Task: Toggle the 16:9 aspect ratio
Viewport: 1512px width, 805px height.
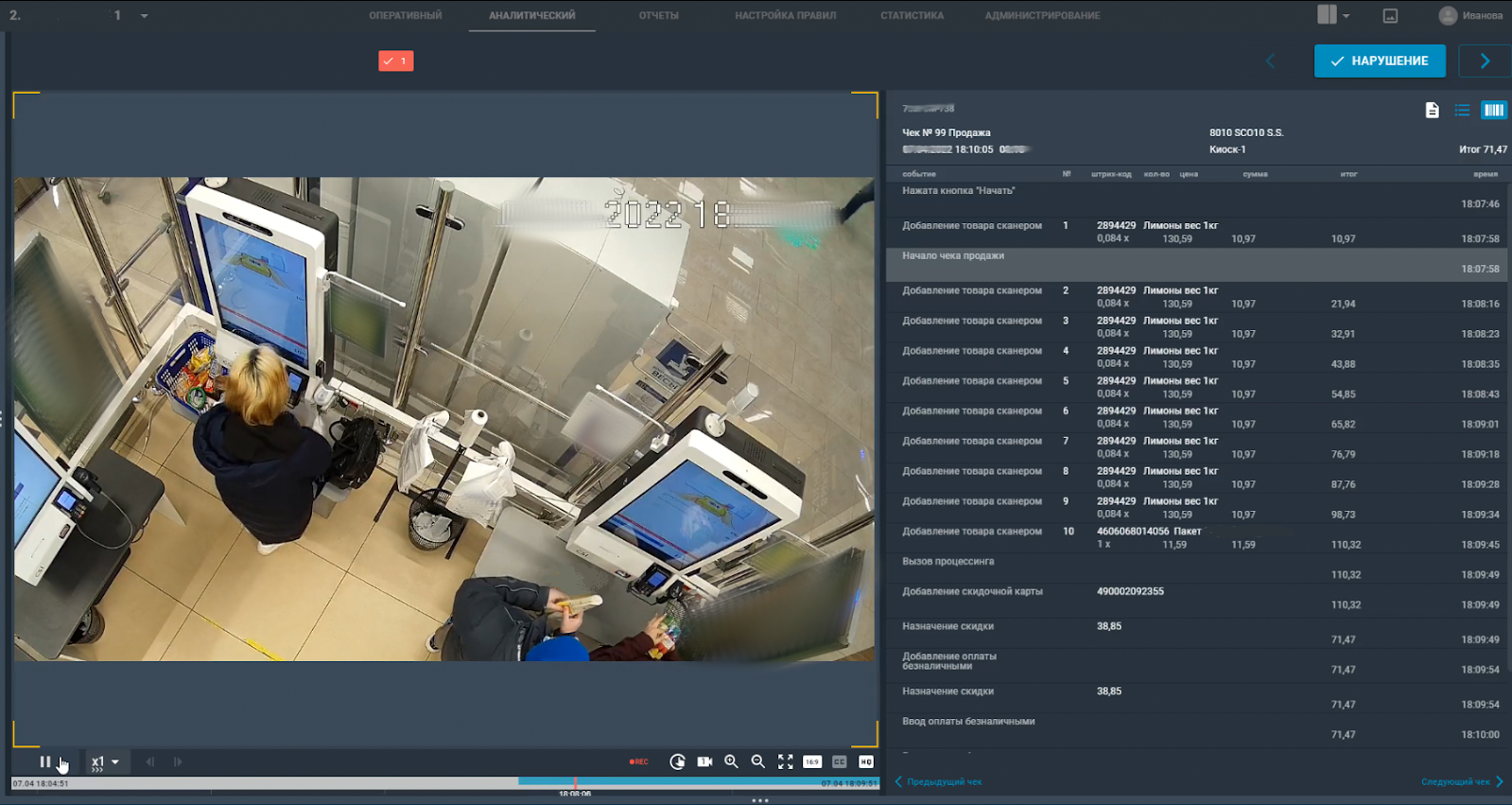Action: coord(811,761)
